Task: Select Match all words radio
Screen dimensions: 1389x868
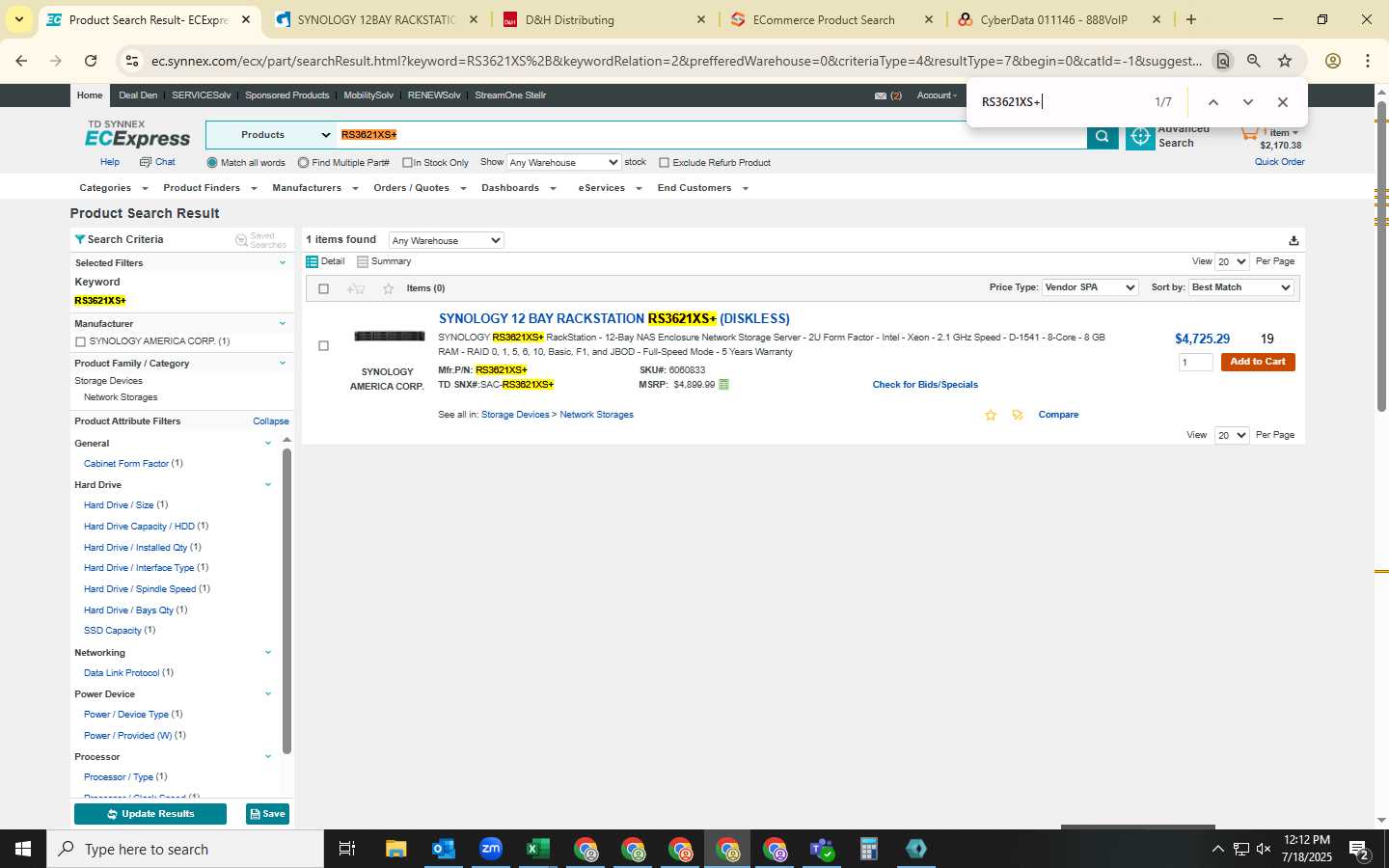Action: (x=212, y=163)
